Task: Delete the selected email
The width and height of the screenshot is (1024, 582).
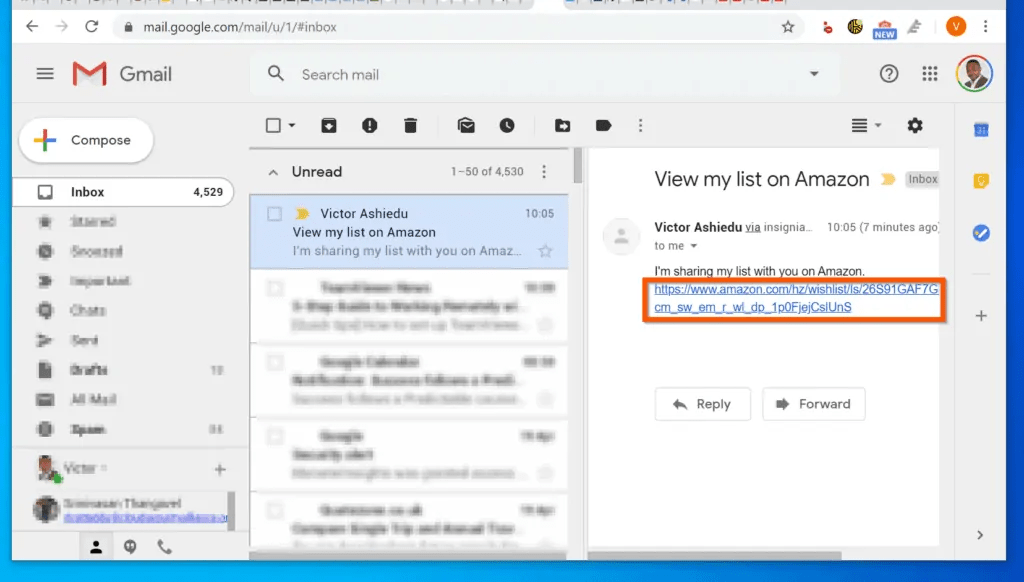Action: coord(411,125)
